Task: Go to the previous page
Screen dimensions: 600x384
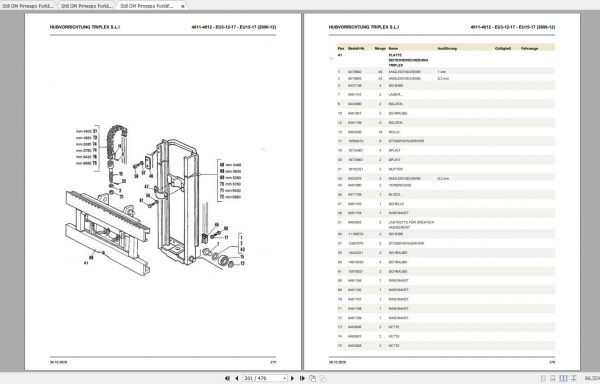Action: (236, 378)
